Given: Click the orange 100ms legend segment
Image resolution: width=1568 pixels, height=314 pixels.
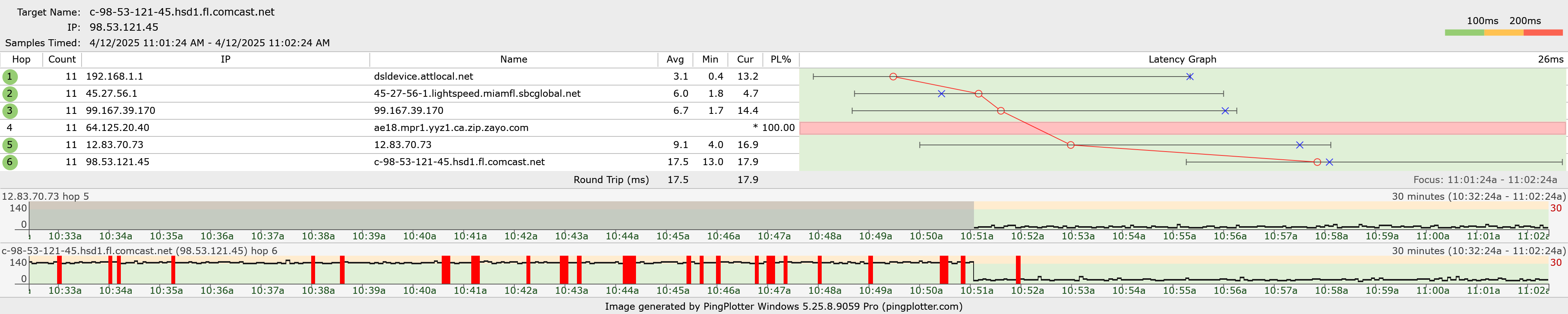Looking at the screenshot, I should (1504, 33).
